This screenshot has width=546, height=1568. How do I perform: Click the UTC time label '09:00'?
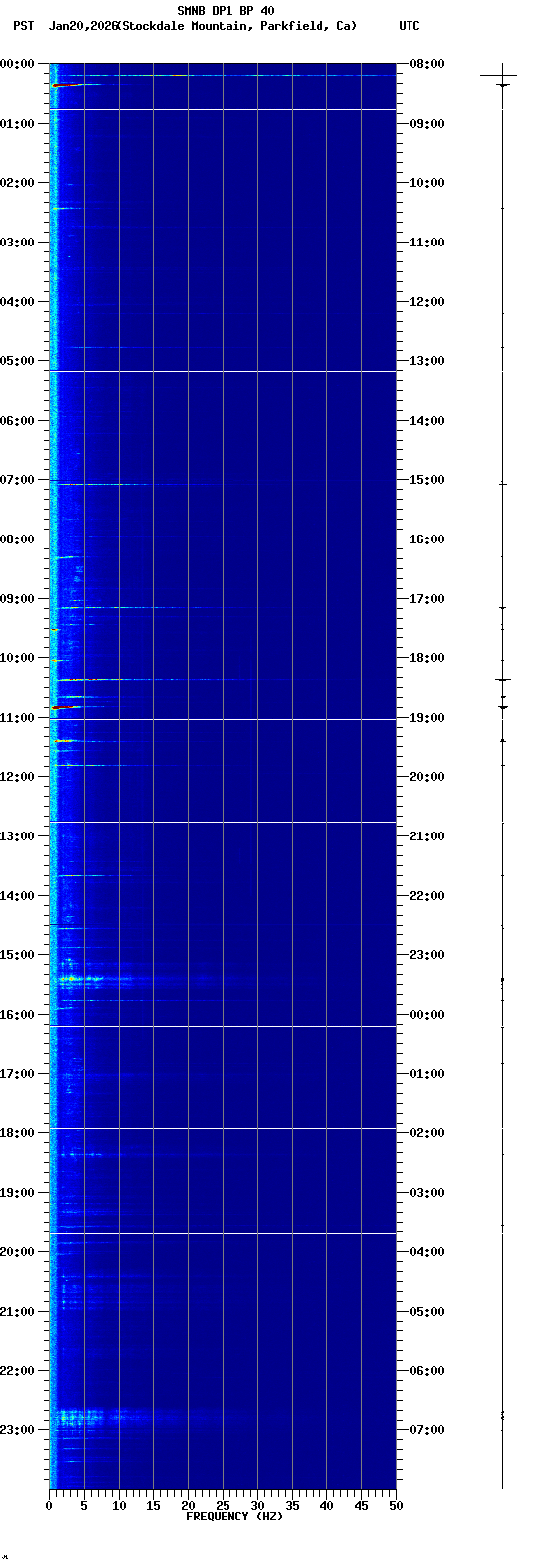[427, 124]
